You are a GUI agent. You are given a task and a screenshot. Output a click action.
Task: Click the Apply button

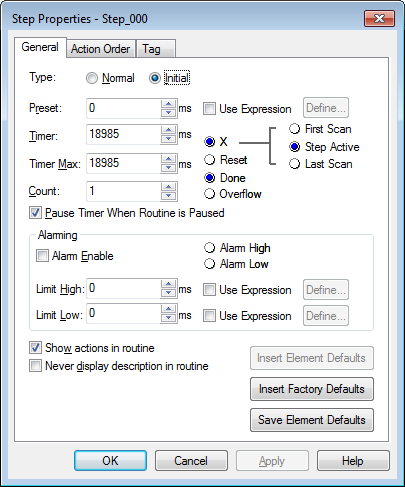click(272, 461)
